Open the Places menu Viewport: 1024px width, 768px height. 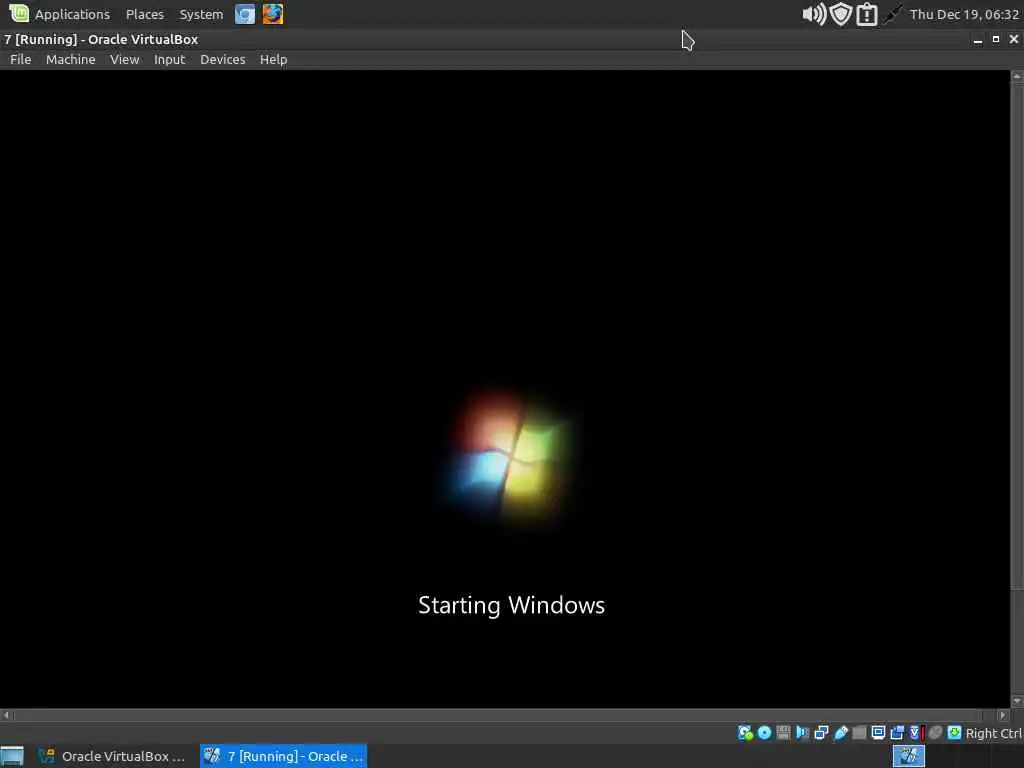tap(145, 14)
